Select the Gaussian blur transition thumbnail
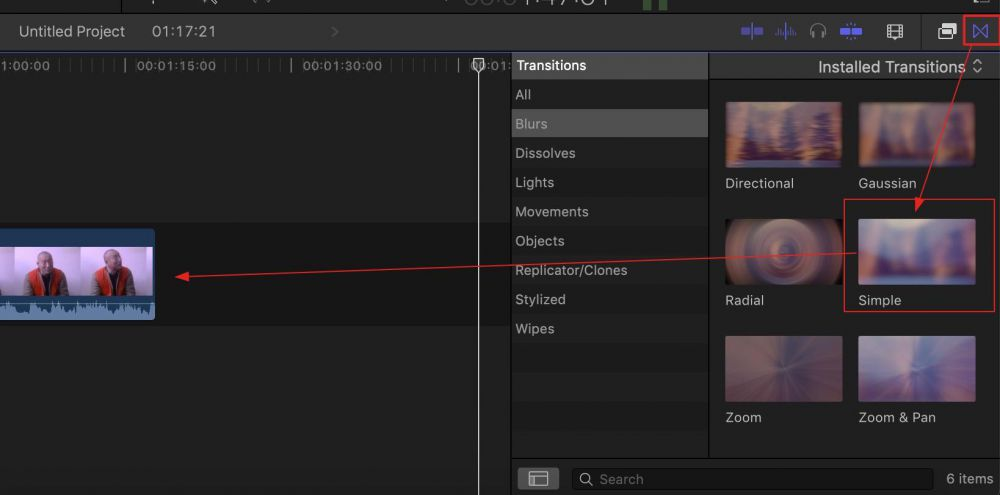Image resolution: width=1000 pixels, height=495 pixels. pos(916,135)
